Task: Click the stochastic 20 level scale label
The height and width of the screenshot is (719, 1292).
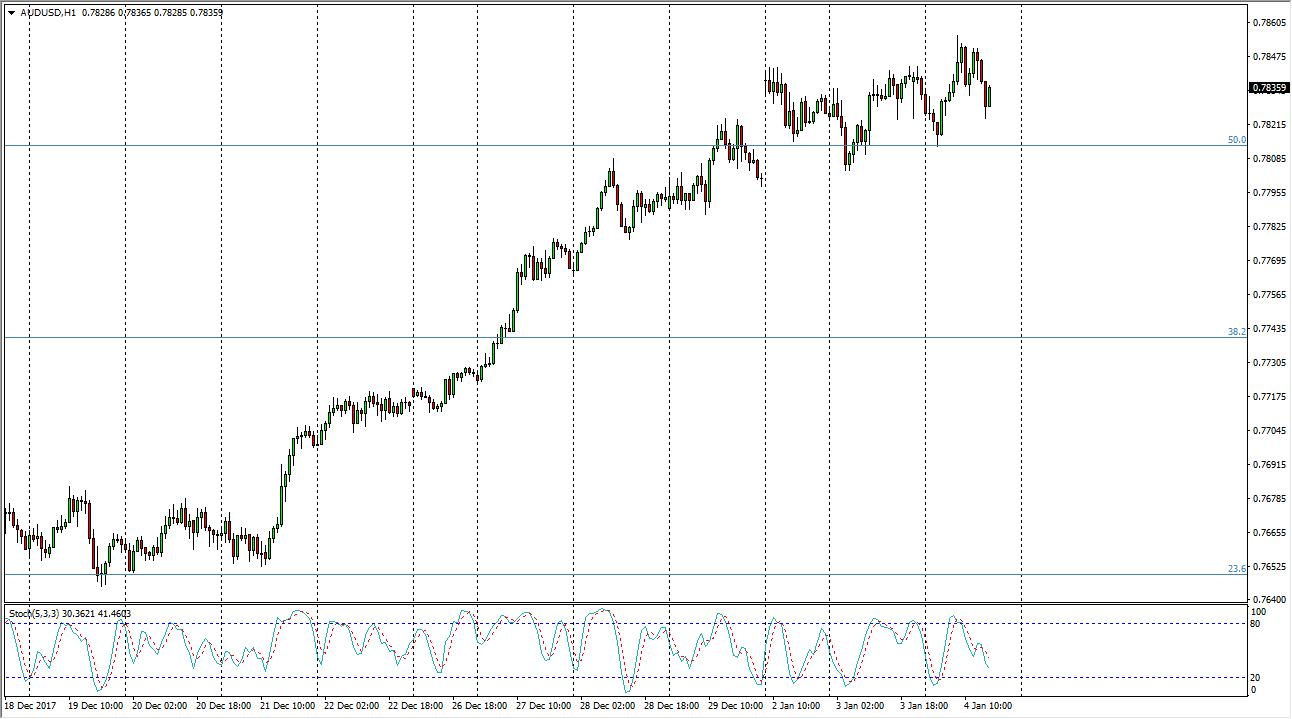Action: pyautogui.click(x=1256, y=678)
